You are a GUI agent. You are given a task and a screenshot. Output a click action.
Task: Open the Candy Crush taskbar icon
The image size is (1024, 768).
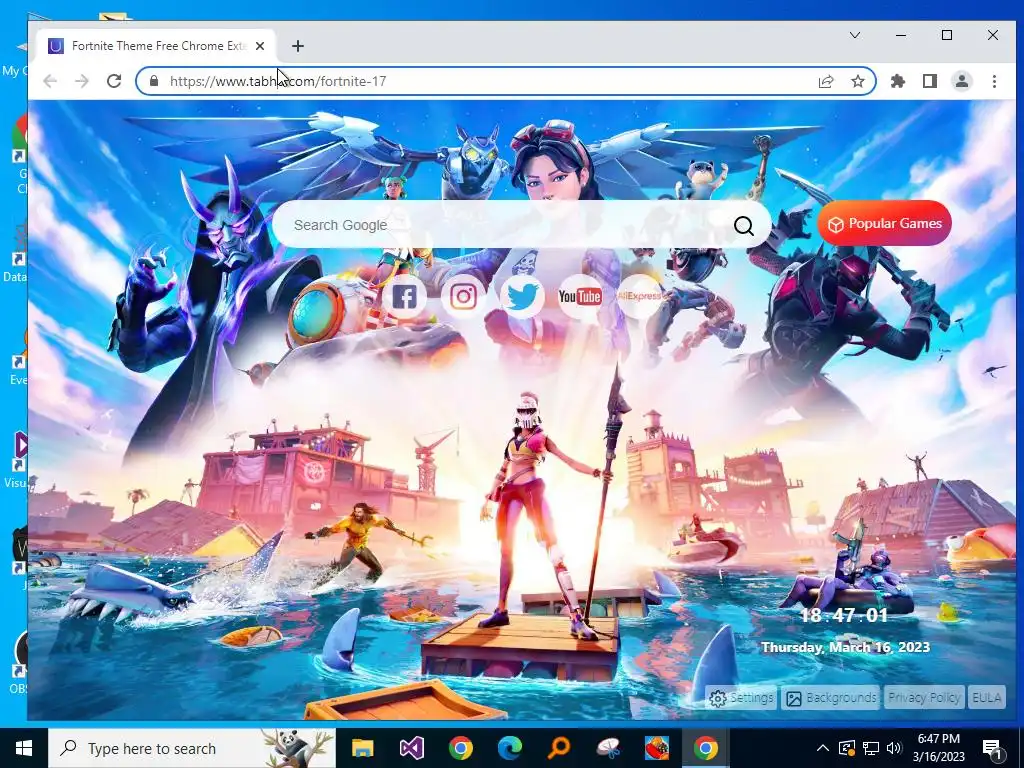click(x=657, y=748)
